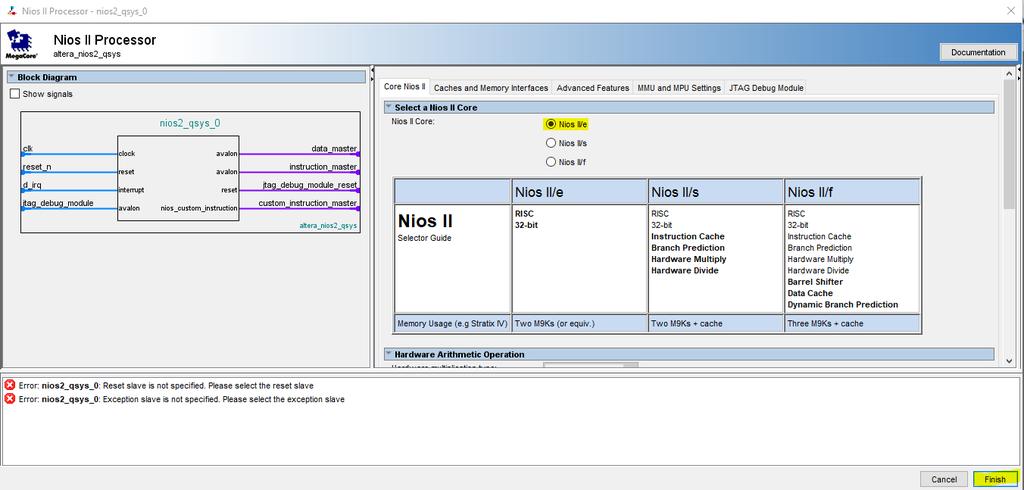Select the Nios II/s core radio button
This screenshot has width=1024, height=490.
(551, 143)
